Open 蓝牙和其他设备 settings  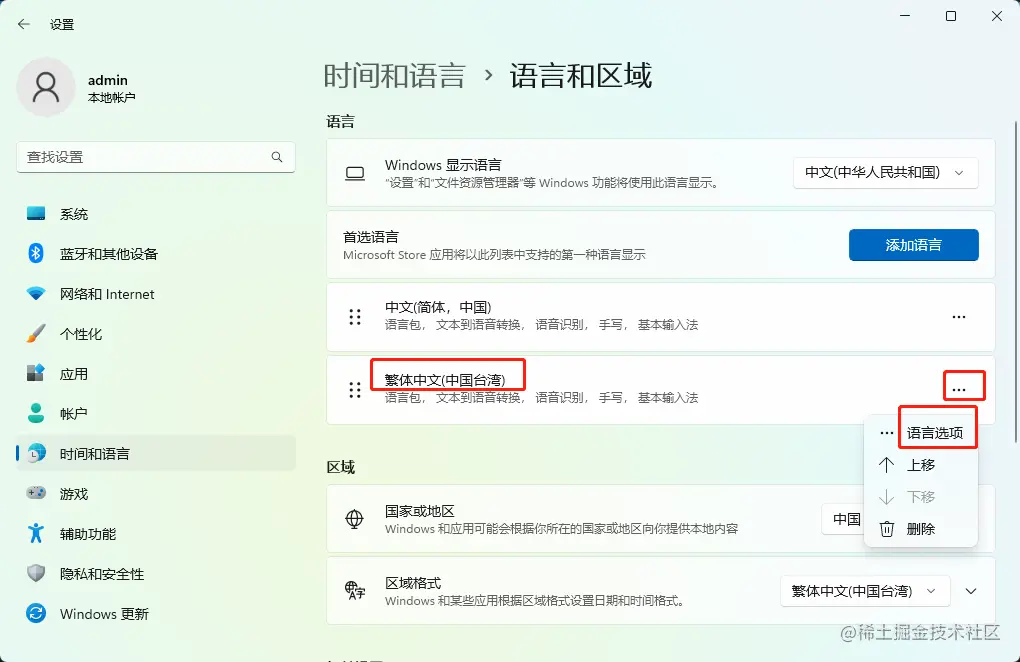tap(156, 254)
